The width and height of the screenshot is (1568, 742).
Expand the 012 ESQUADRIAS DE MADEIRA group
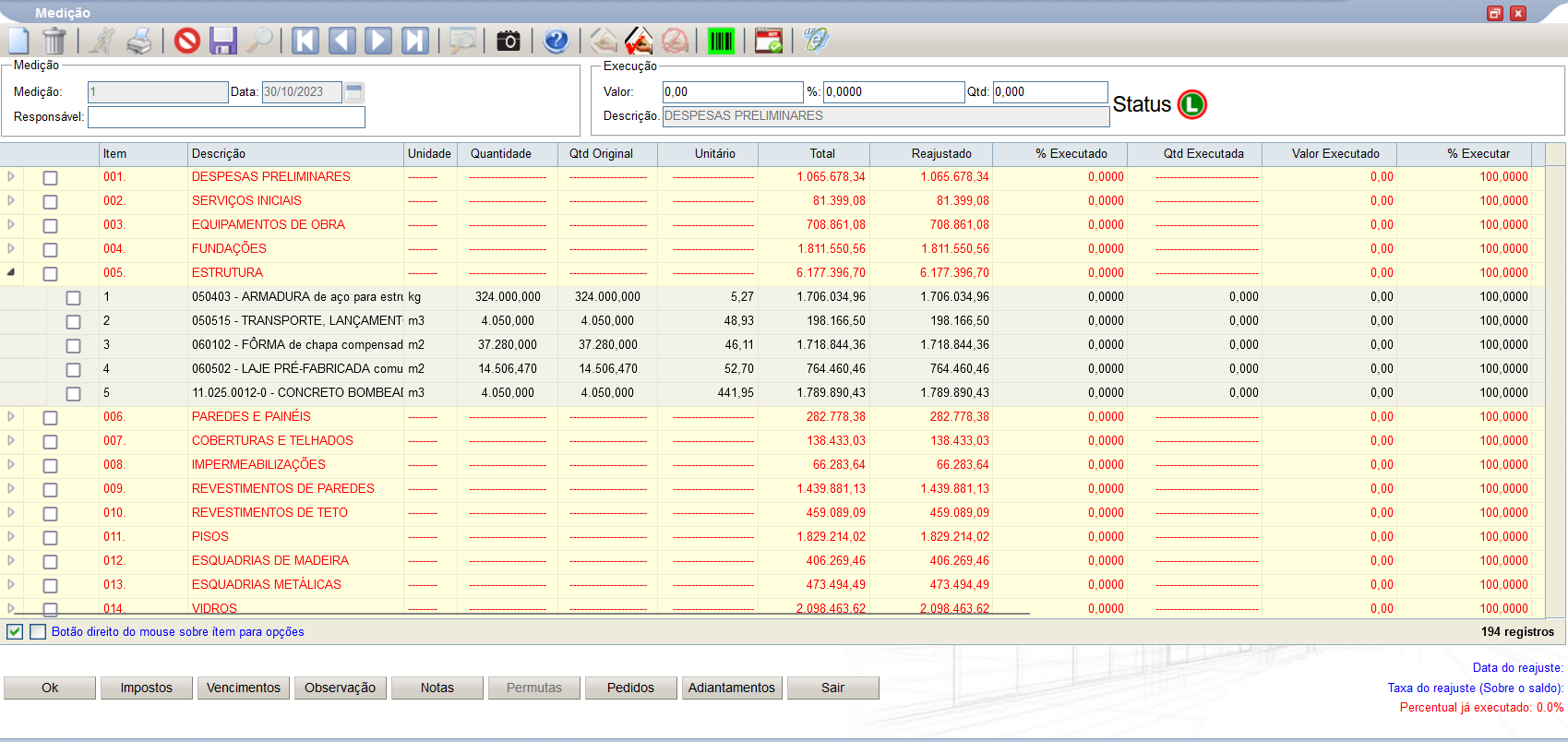pyautogui.click(x=11, y=560)
